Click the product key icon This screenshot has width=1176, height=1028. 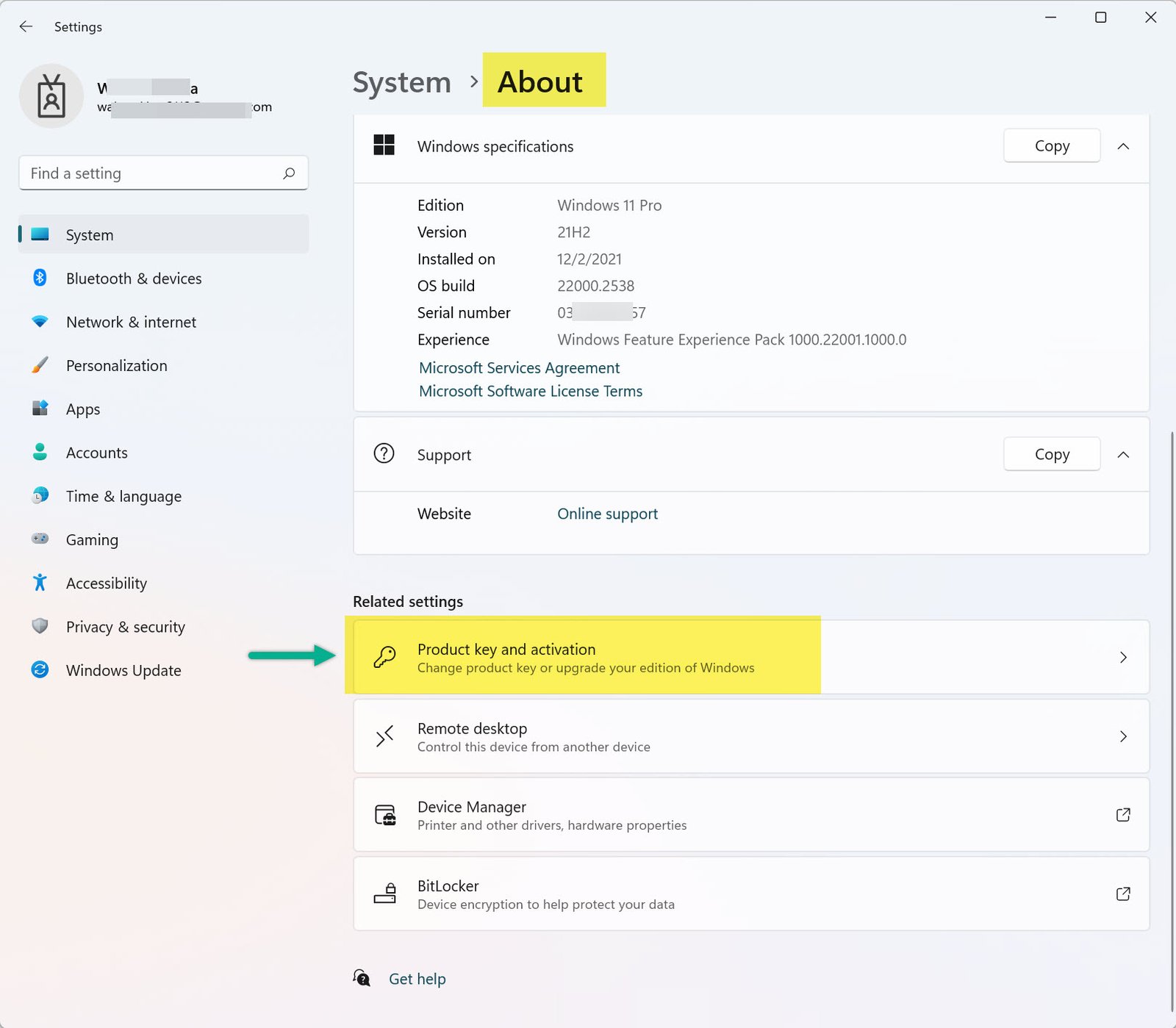384,657
